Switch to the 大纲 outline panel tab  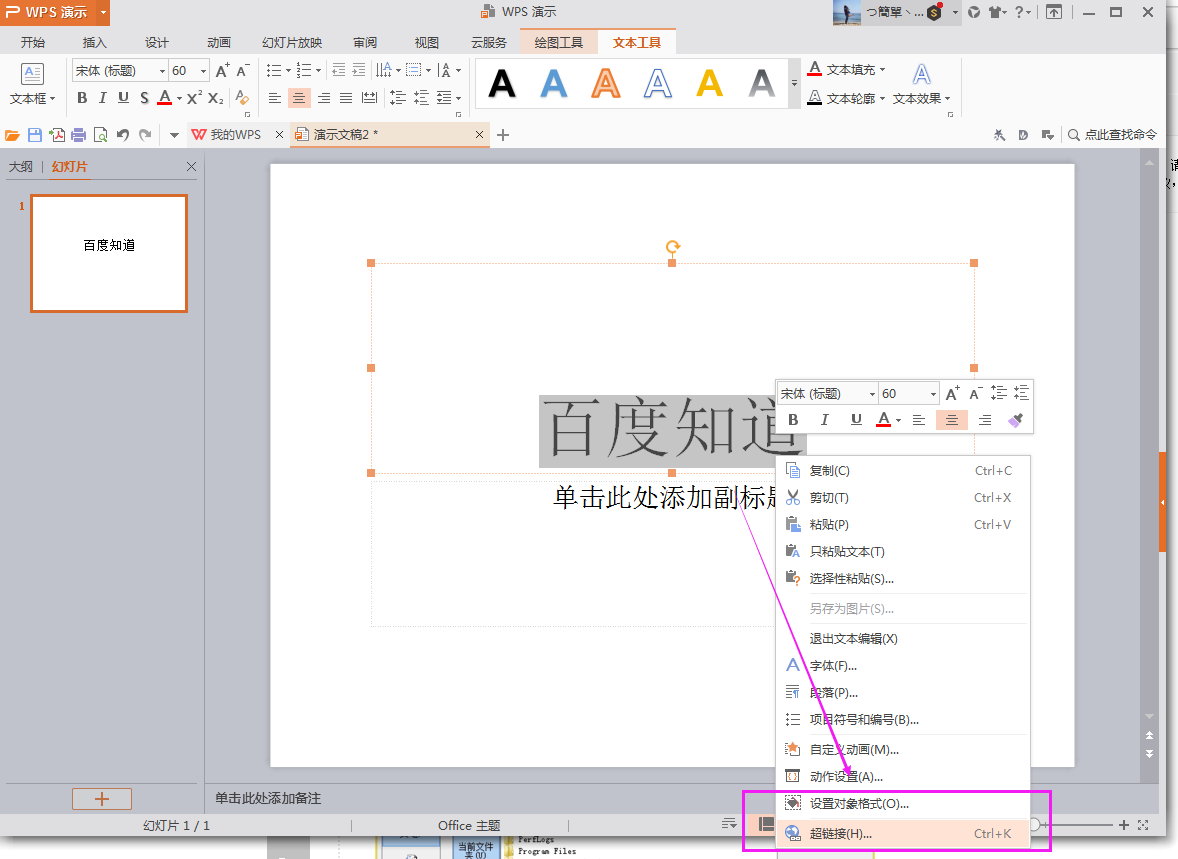click(20, 166)
